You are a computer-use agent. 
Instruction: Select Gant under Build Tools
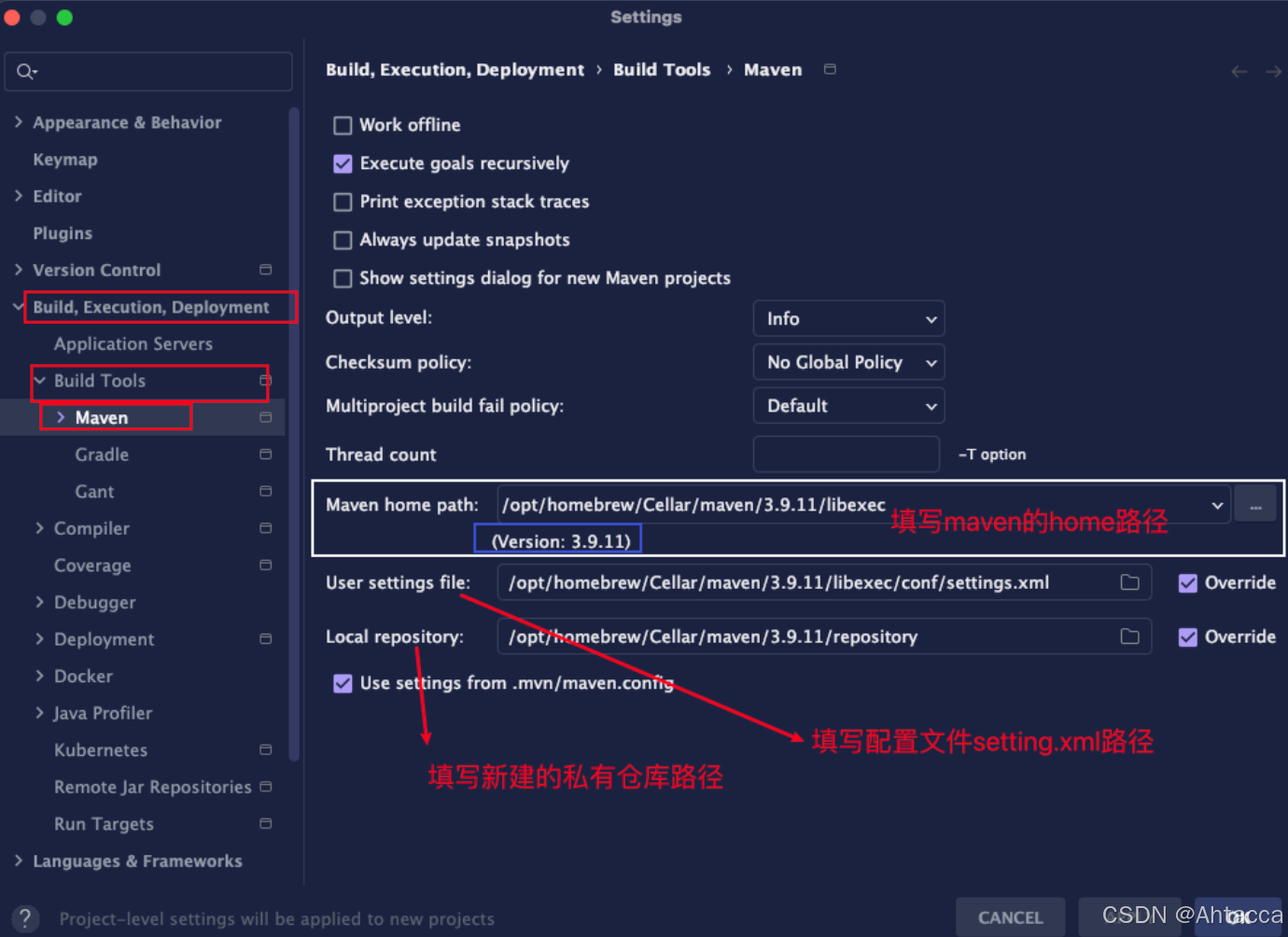[x=94, y=491]
